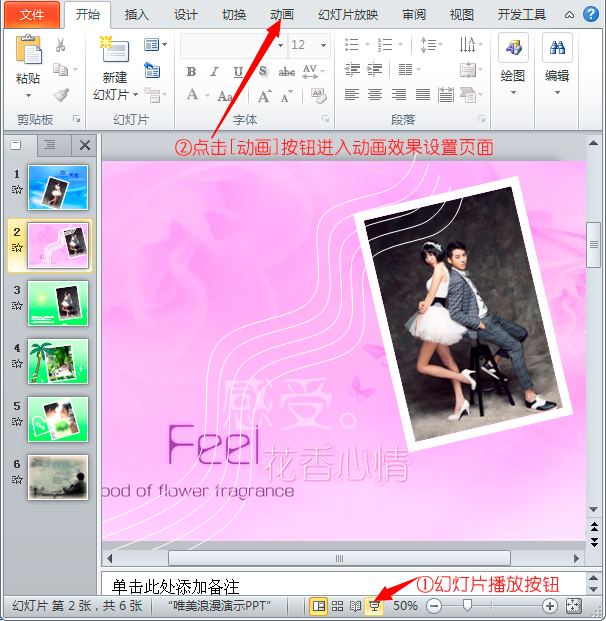
Task: Open the Editing dropdown button
Action: pyautogui.click(x=557, y=66)
